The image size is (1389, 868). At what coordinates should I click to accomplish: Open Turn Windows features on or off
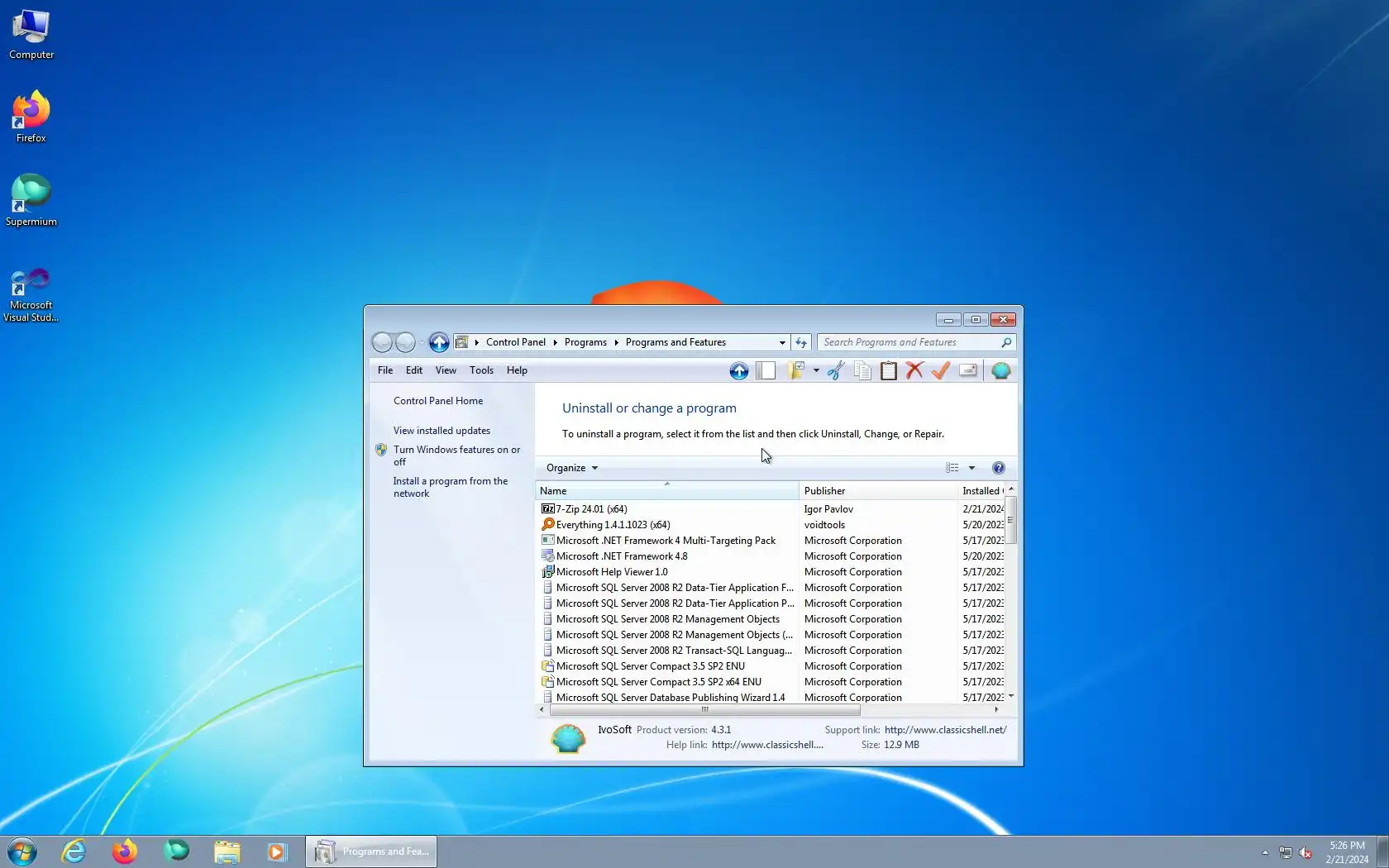point(456,455)
